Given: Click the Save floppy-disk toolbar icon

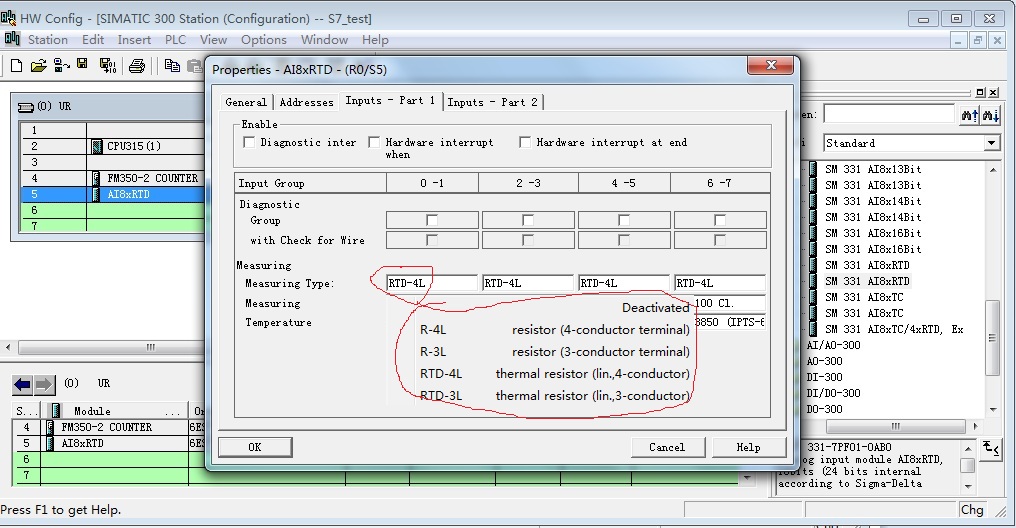Looking at the screenshot, I should (x=82, y=64).
